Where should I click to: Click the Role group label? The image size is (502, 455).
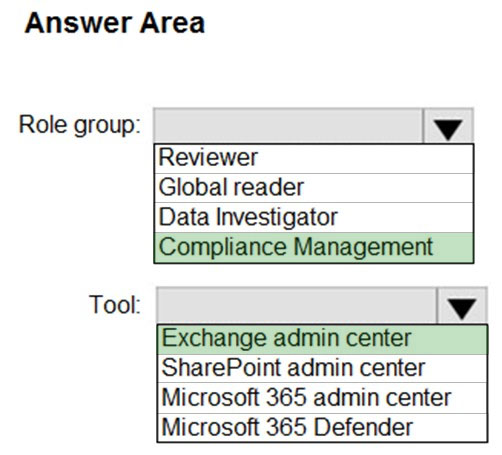point(80,126)
